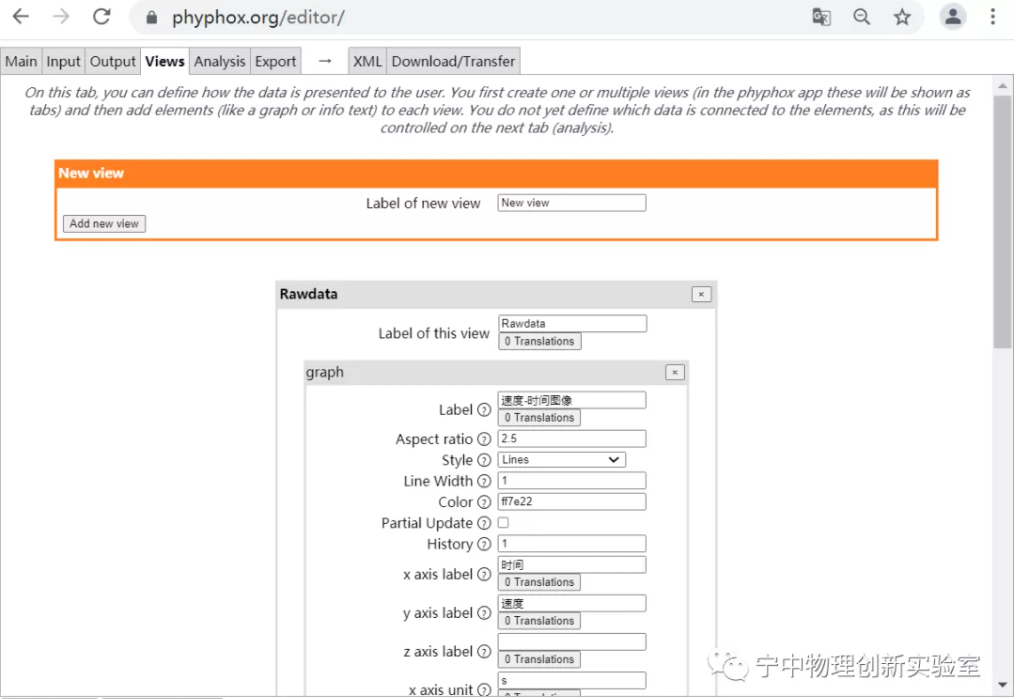1023x699 pixels.
Task: Open Translations for the x axis label
Action: pyautogui.click(x=539, y=581)
